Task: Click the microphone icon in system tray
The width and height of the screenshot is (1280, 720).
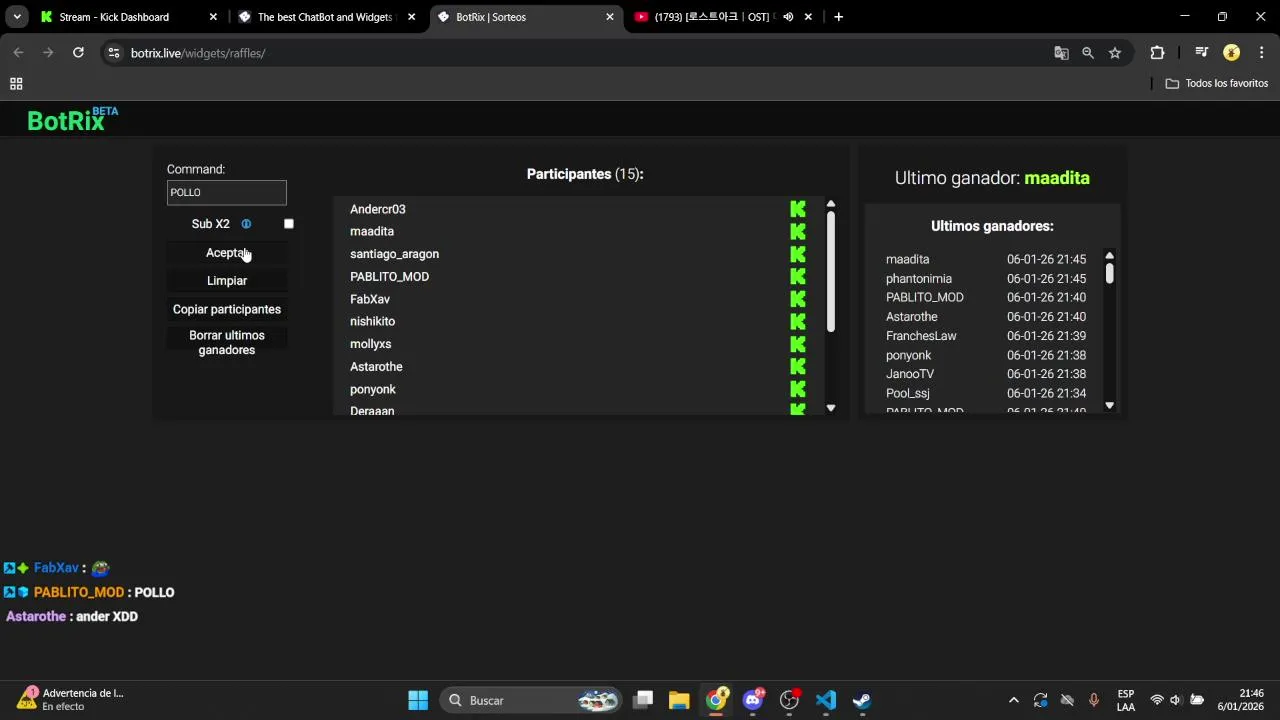Action: pos(1094,700)
